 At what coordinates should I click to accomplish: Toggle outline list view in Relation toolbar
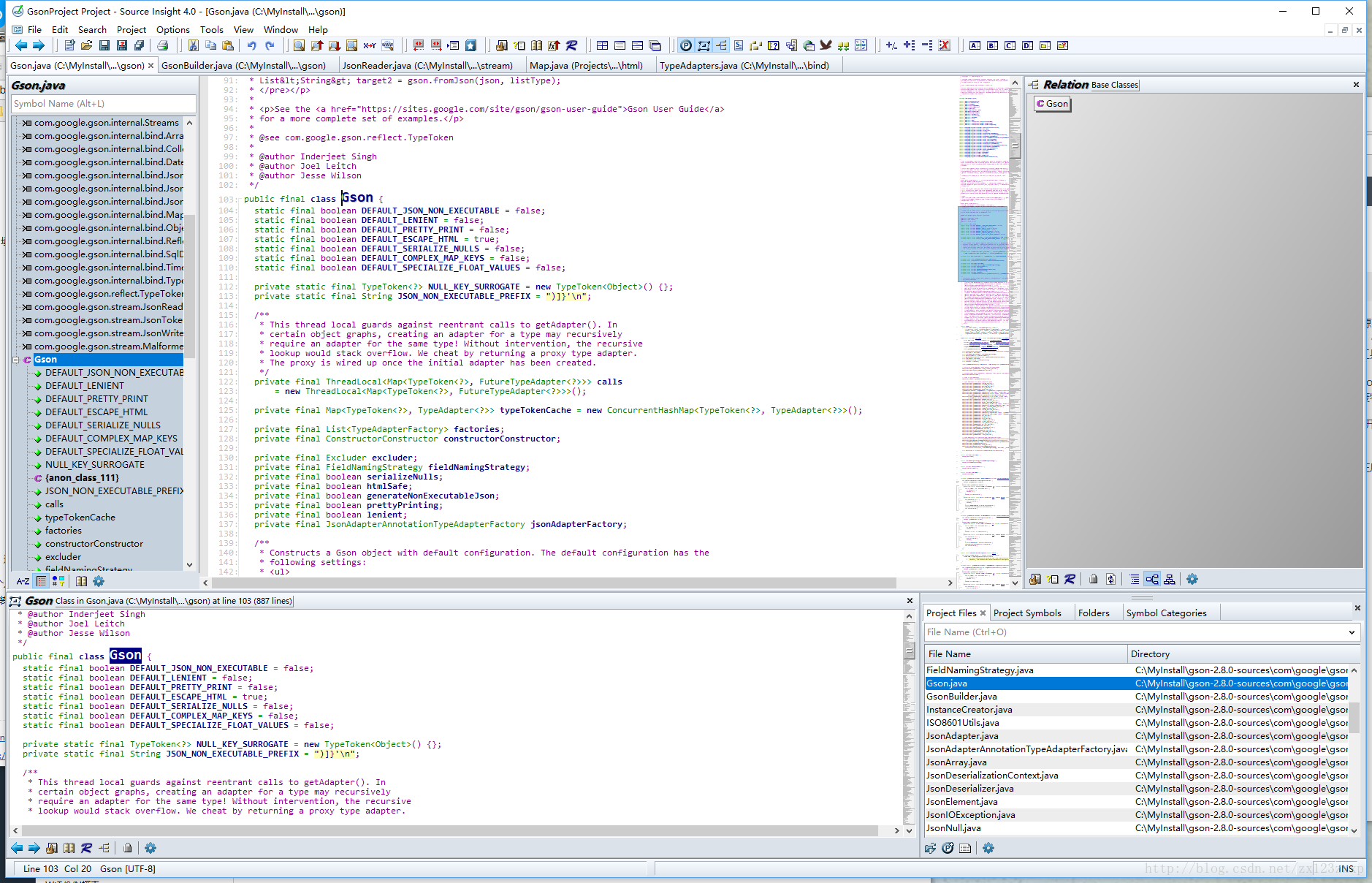tap(1134, 579)
